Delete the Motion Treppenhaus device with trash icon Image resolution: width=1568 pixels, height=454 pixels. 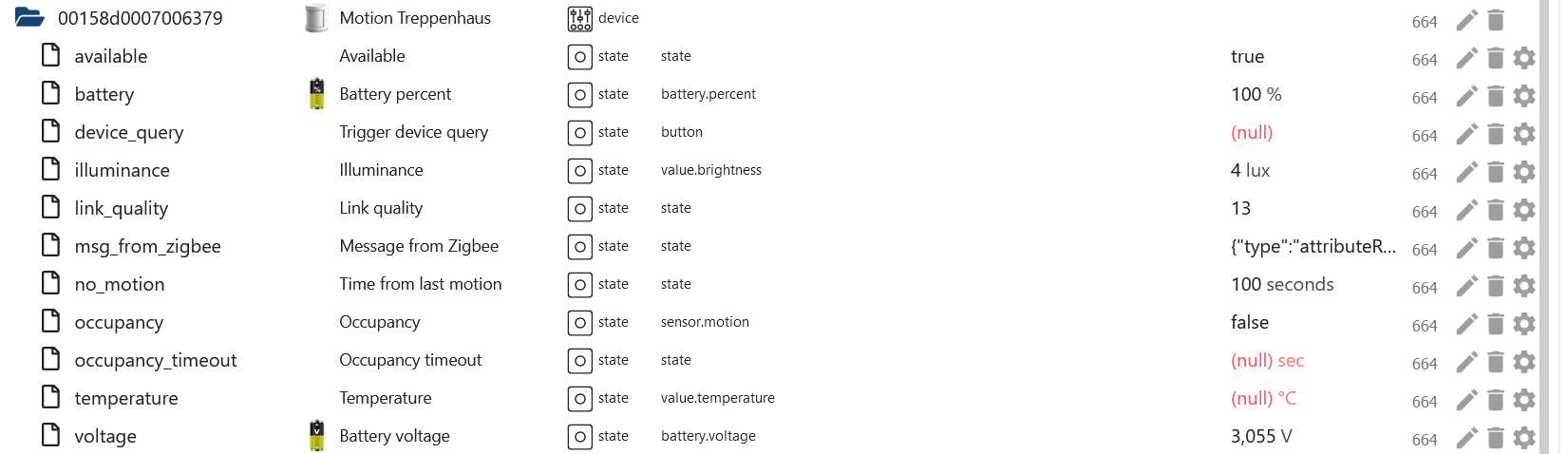click(1495, 20)
